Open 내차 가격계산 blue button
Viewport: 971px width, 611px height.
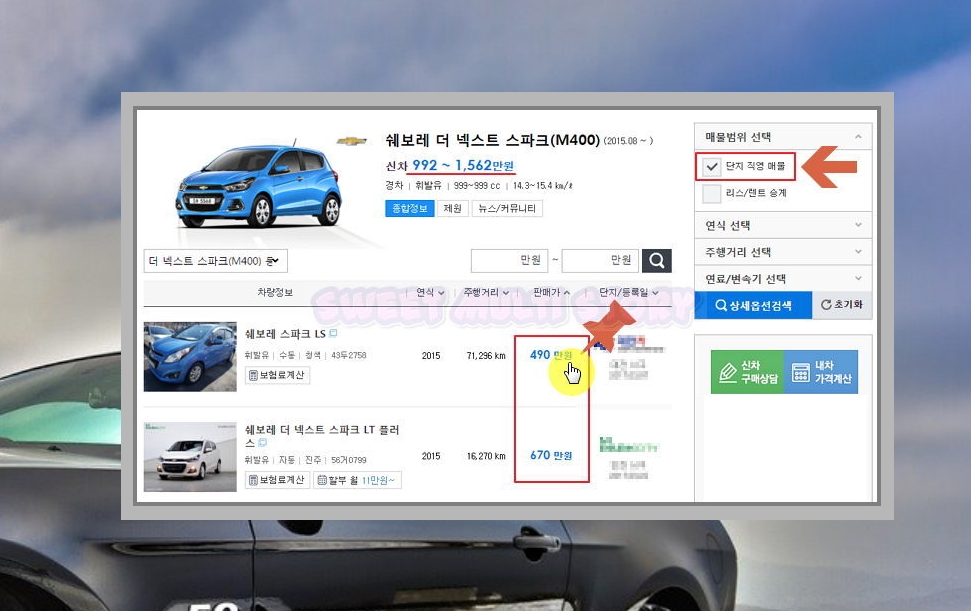[821, 372]
